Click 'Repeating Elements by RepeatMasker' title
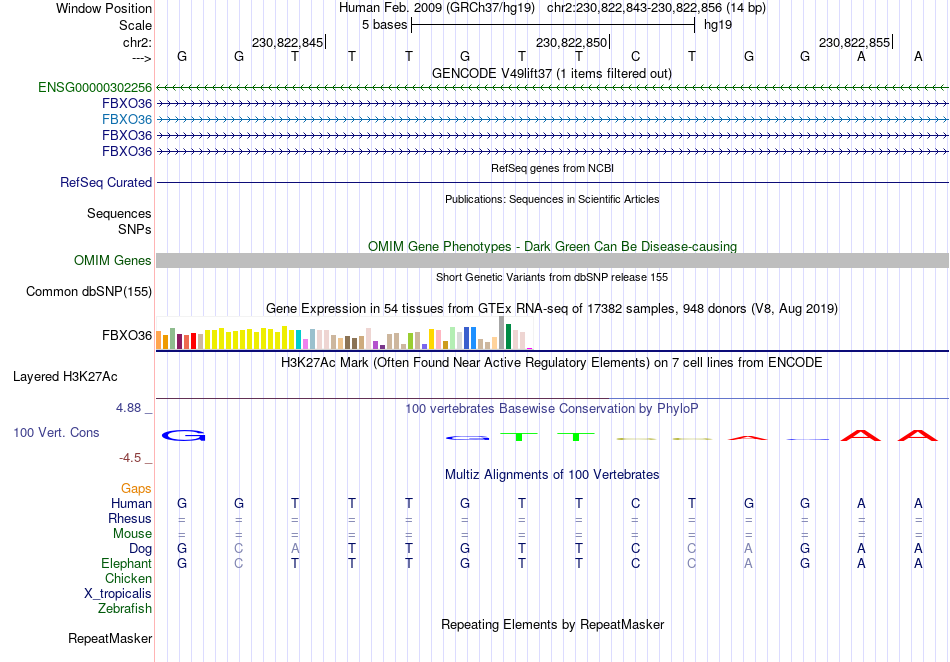Viewport: 950px width, 662px height. (552, 624)
